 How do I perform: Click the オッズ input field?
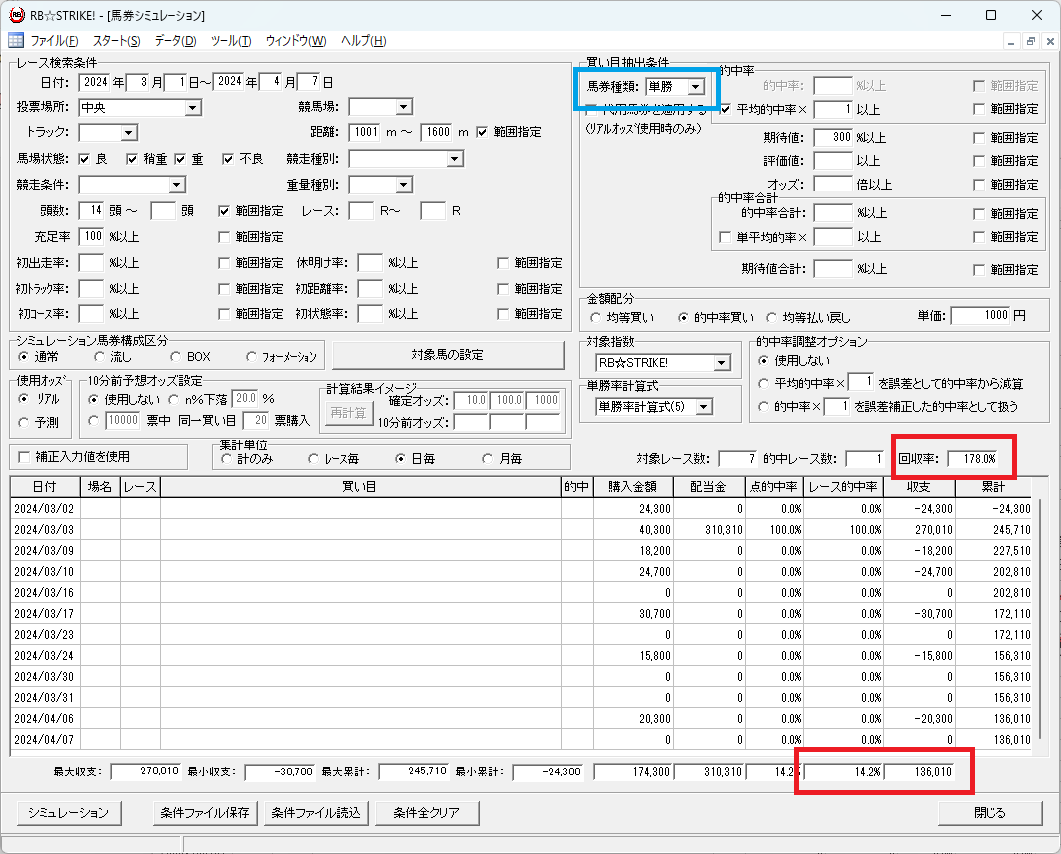833,184
